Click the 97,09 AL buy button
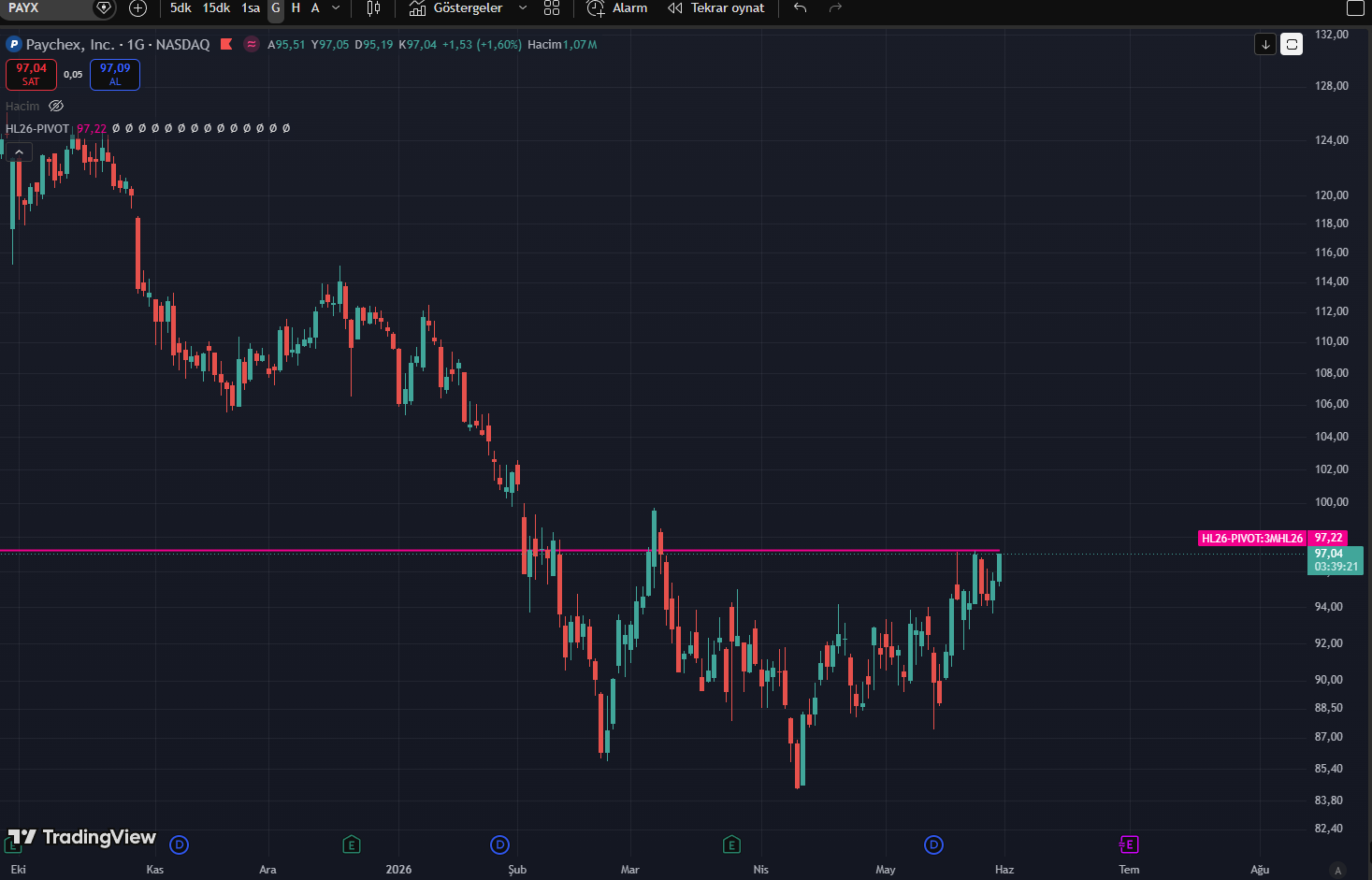The image size is (1372, 880). tap(115, 75)
